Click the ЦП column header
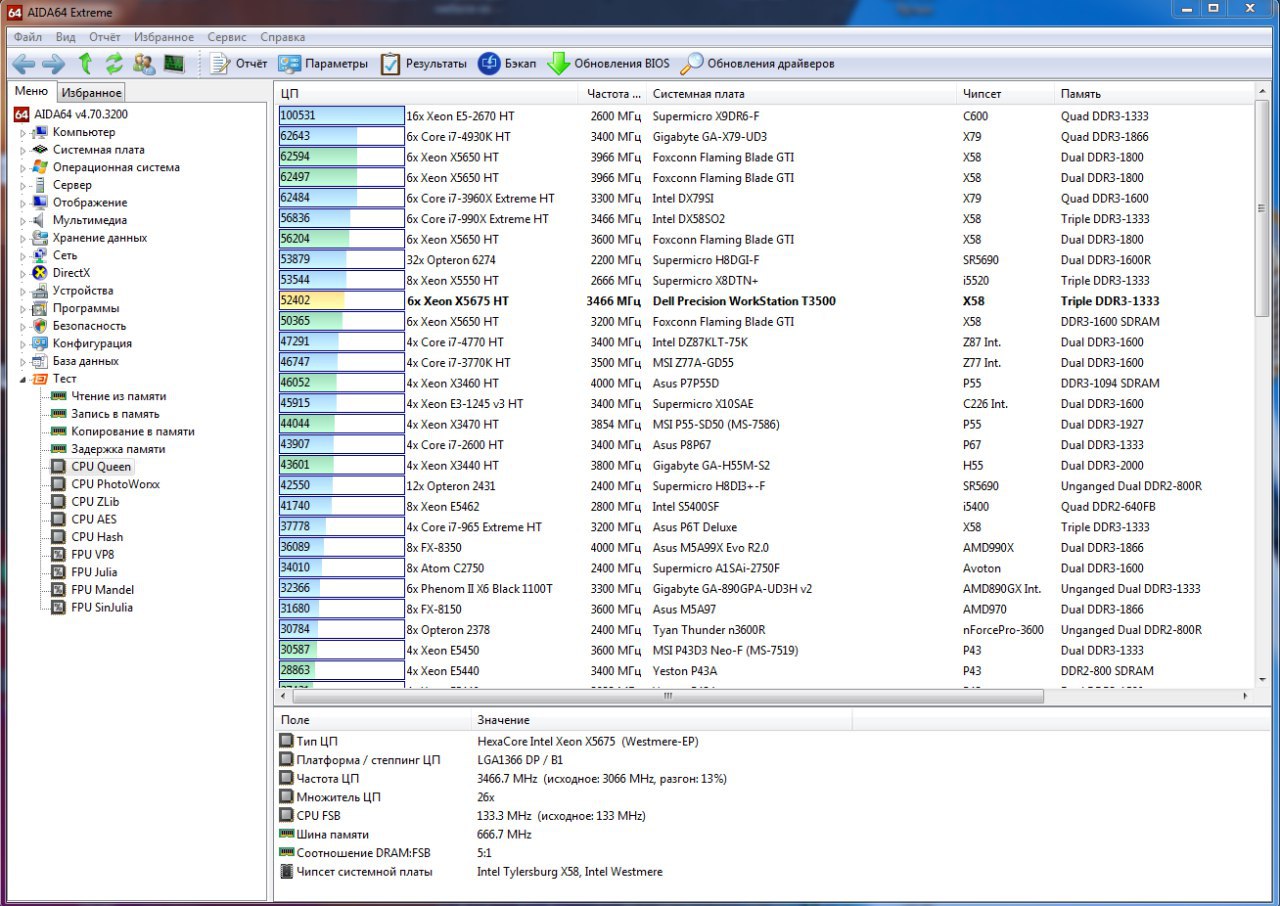The height and width of the screenshot is (906, 1280). click(x=427, y=94)
